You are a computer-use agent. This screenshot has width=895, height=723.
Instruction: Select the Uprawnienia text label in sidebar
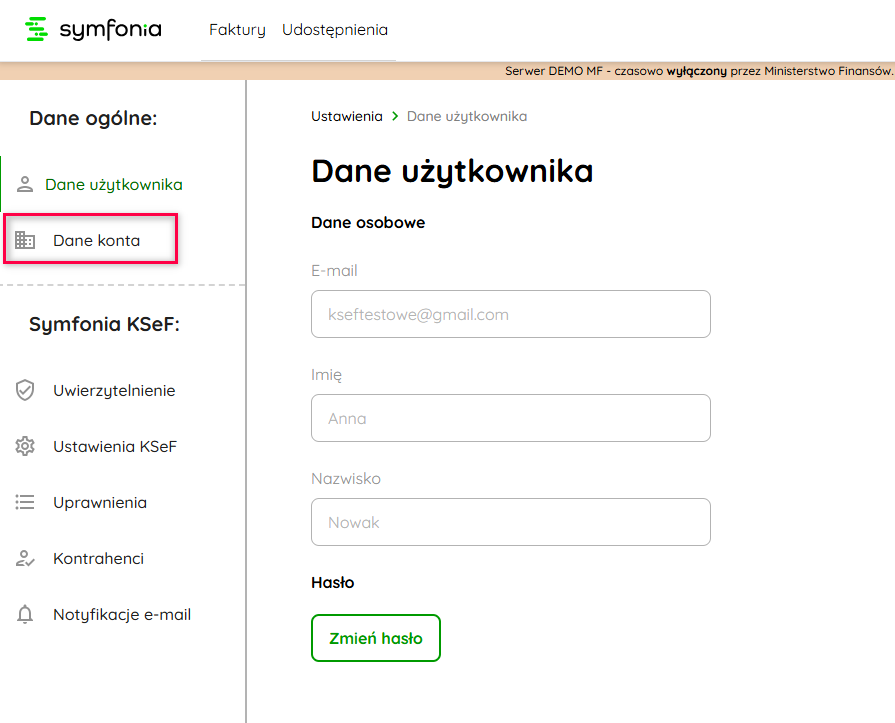point(100,503)
